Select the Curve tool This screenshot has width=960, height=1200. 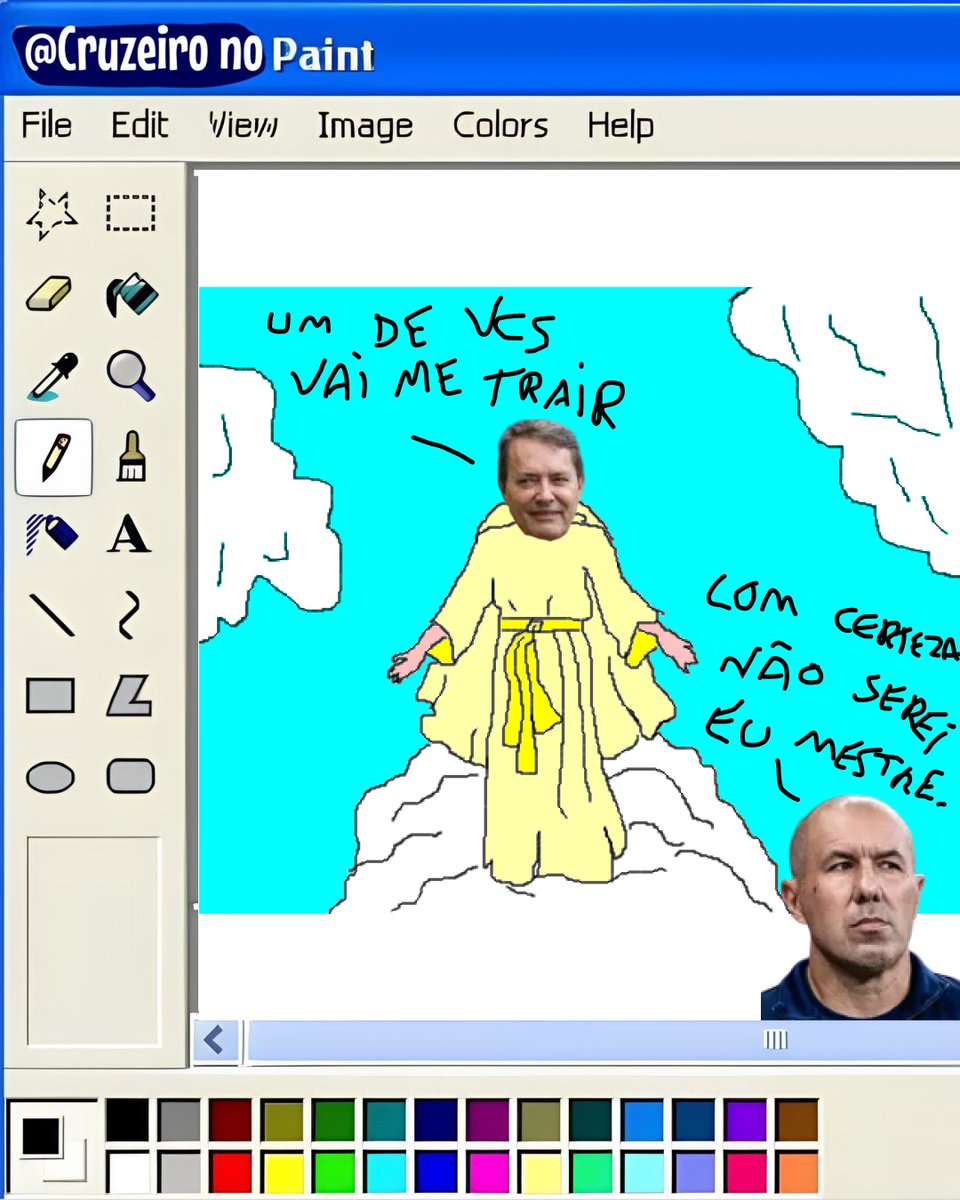coord(130,618)
